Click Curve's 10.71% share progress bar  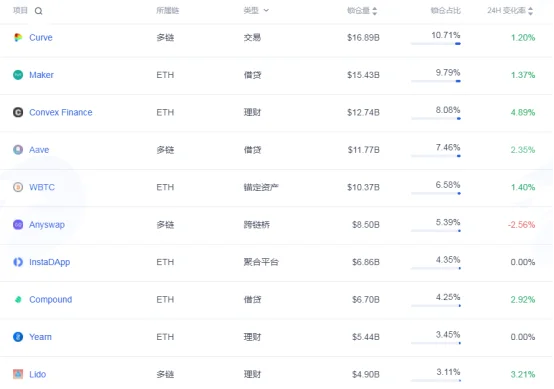click(436, 43)
